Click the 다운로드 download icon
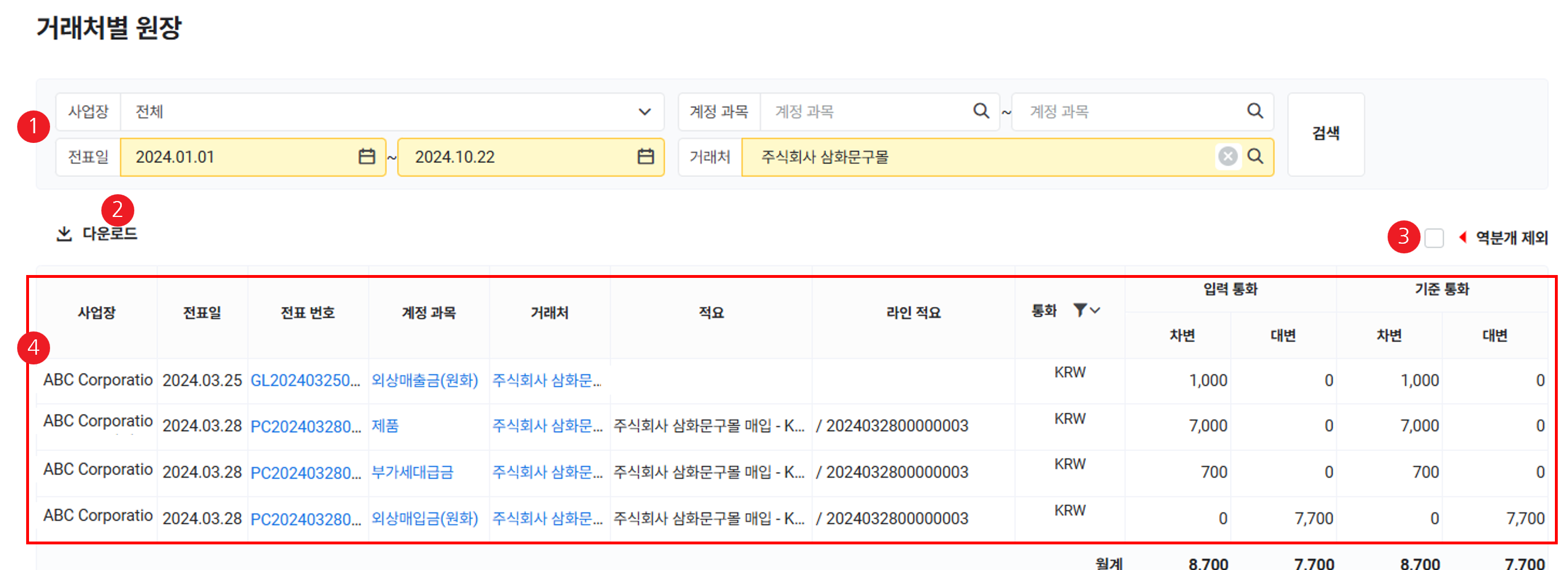The image size is (1568, 570). [64, 234]
